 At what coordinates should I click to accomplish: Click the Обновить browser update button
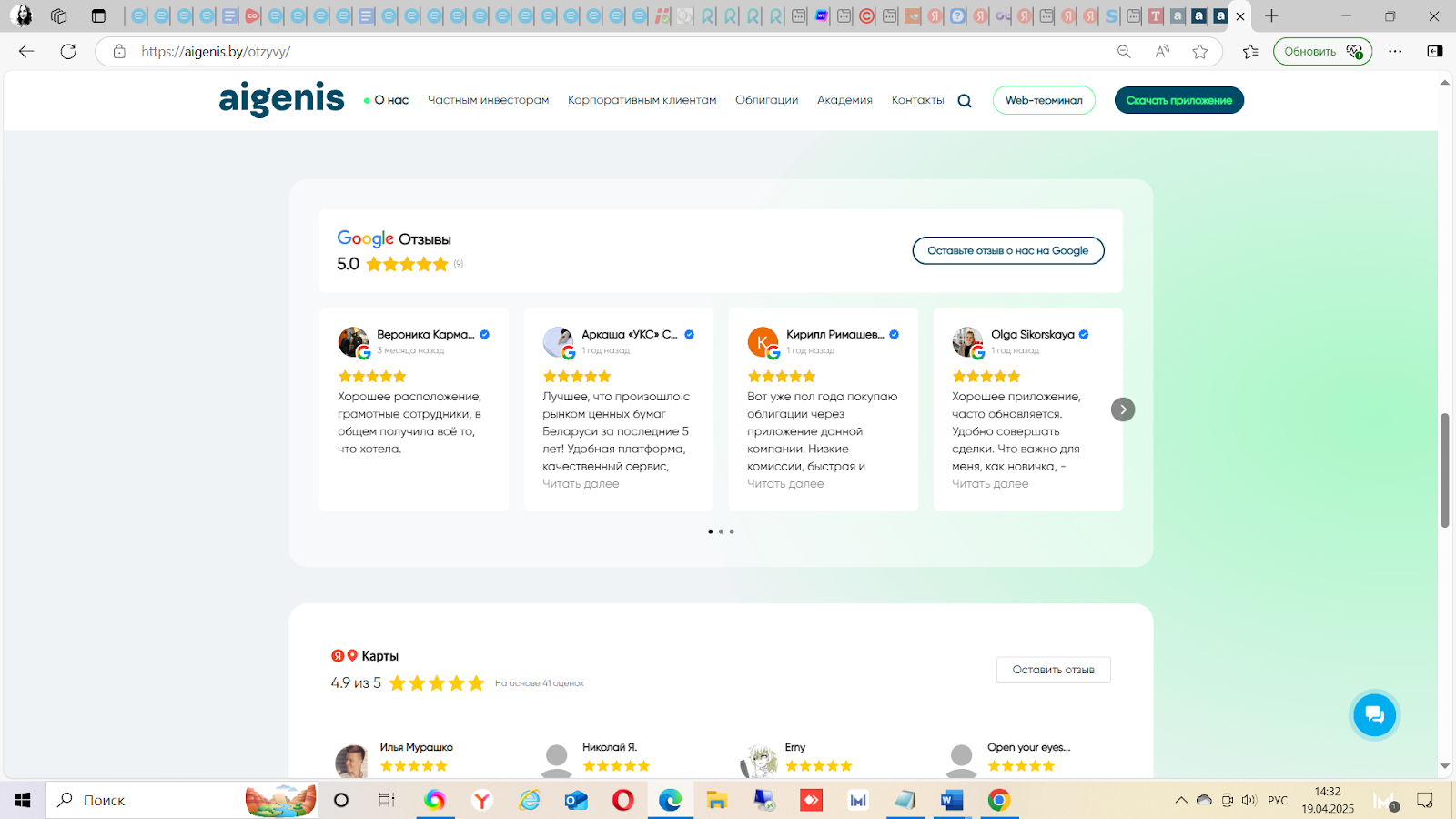pyautogui.click(x=1322, y=52)
